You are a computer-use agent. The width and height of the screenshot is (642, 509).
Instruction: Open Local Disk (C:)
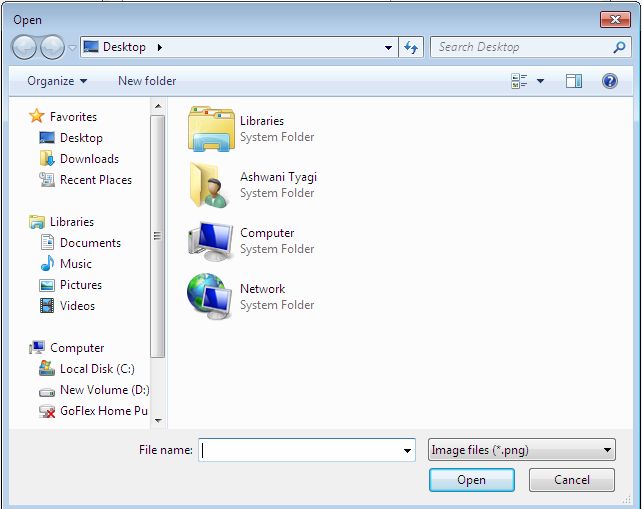tap(97, 369)
